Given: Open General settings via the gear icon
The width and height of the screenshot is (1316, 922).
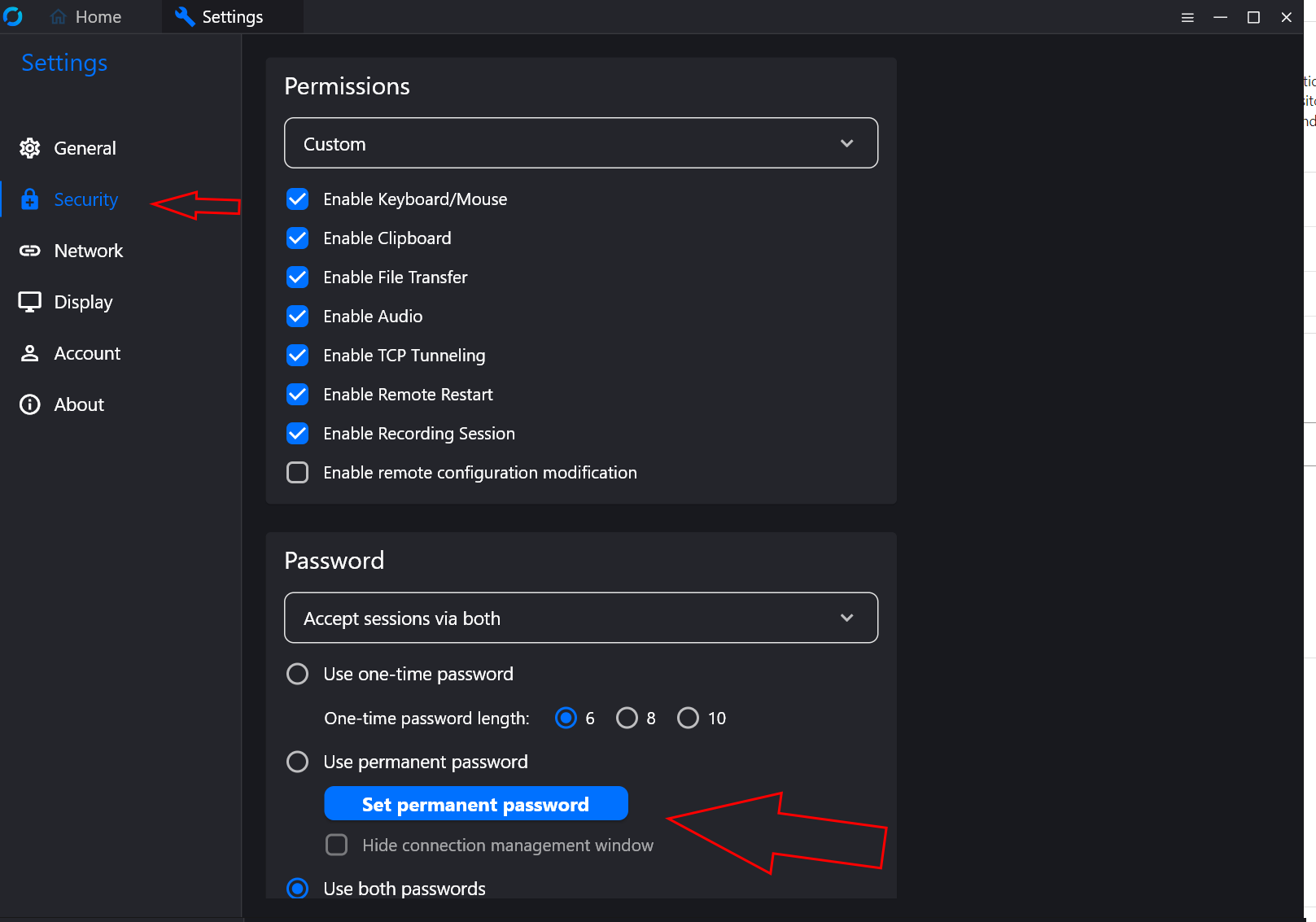Looking at the screenshot, I should coord(29,148).
